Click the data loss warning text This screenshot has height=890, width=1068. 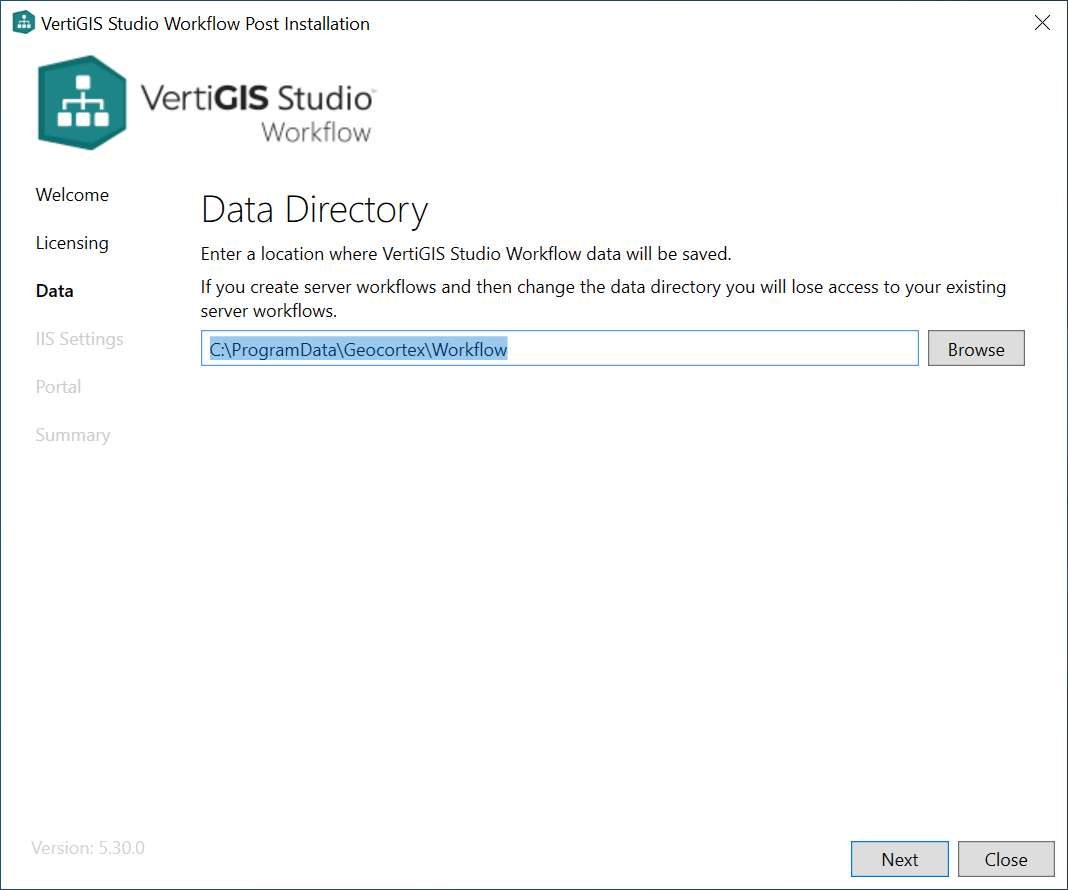pos(603,298)
